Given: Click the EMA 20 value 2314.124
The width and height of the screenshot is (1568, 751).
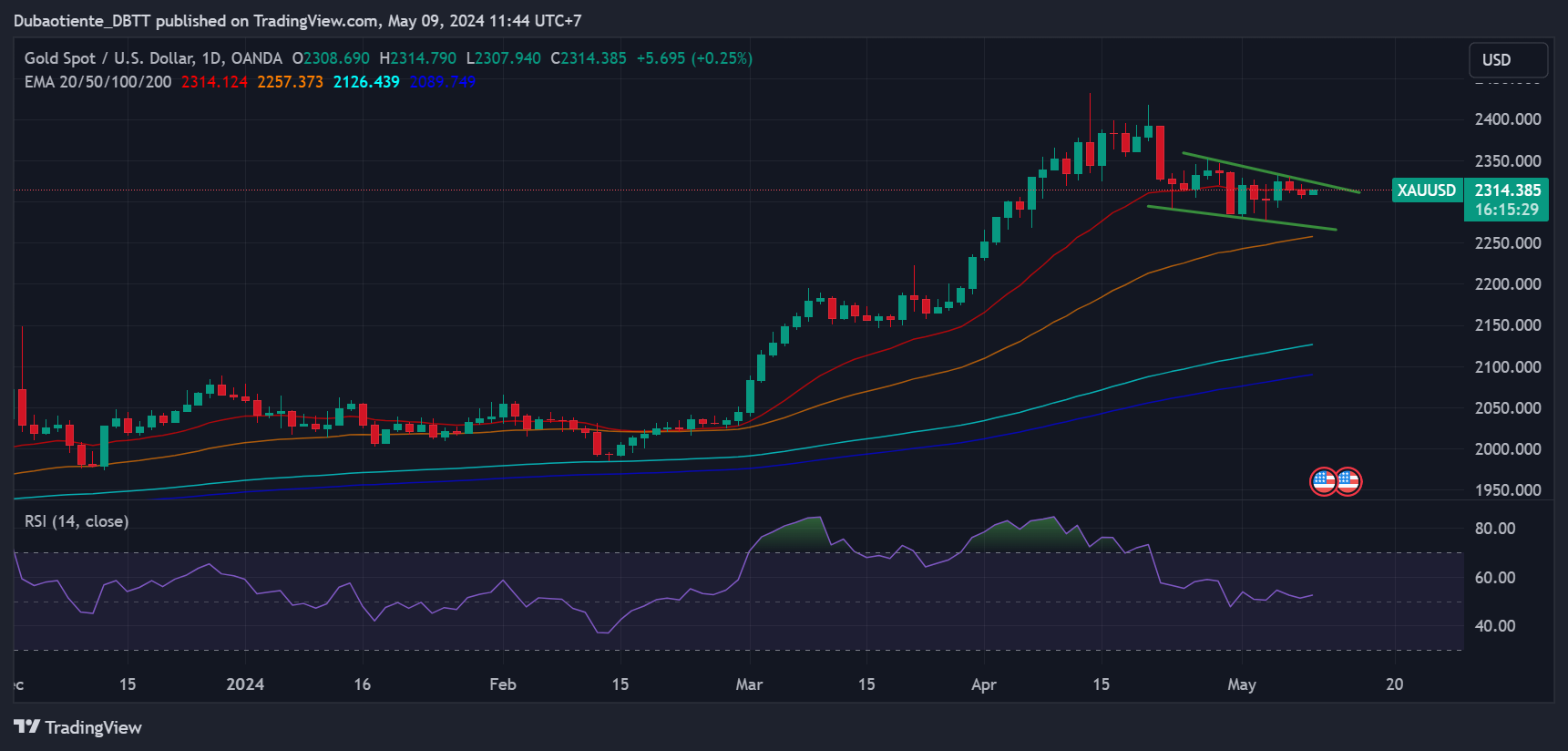Looking at the screenshot, I should [x=214, y=82].
